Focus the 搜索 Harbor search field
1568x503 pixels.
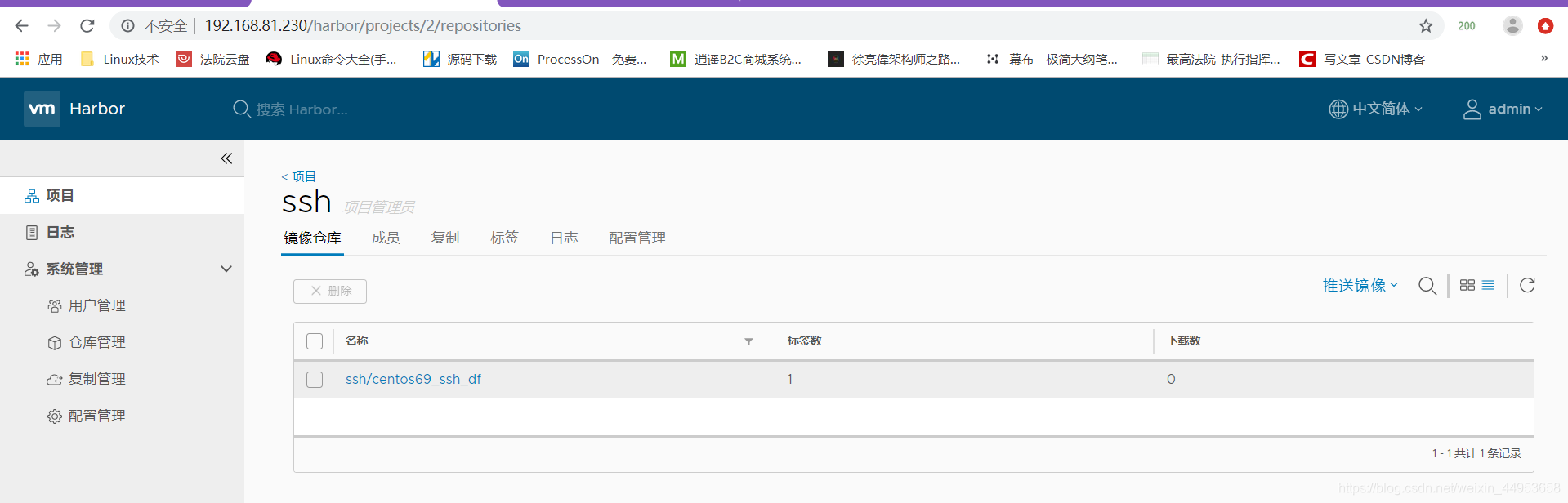click(302, 109)
